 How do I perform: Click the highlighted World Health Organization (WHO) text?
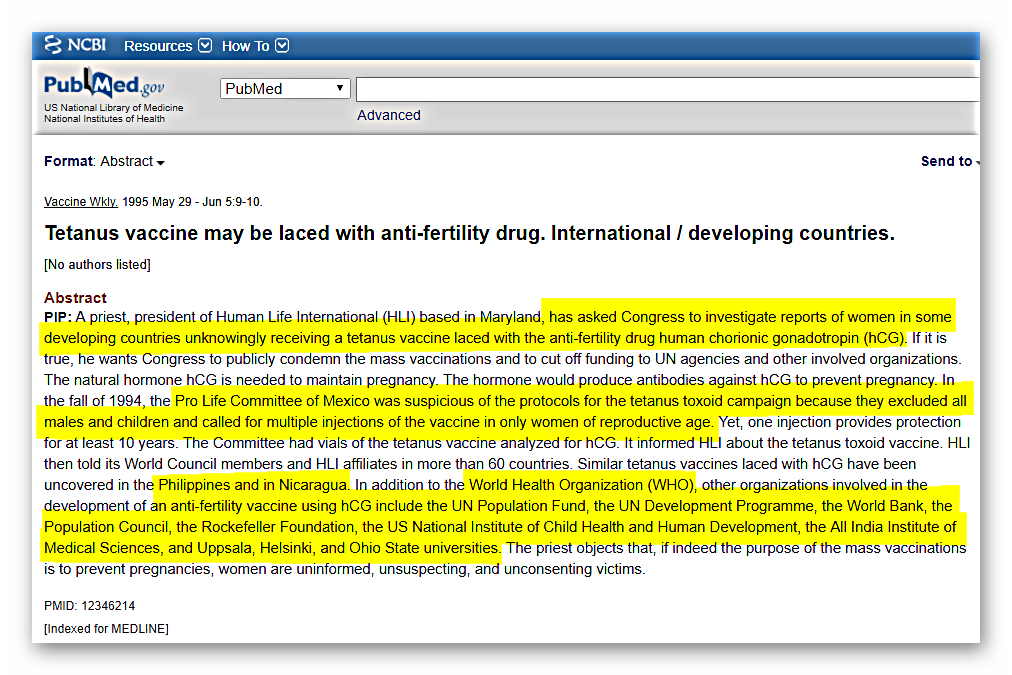582,485
